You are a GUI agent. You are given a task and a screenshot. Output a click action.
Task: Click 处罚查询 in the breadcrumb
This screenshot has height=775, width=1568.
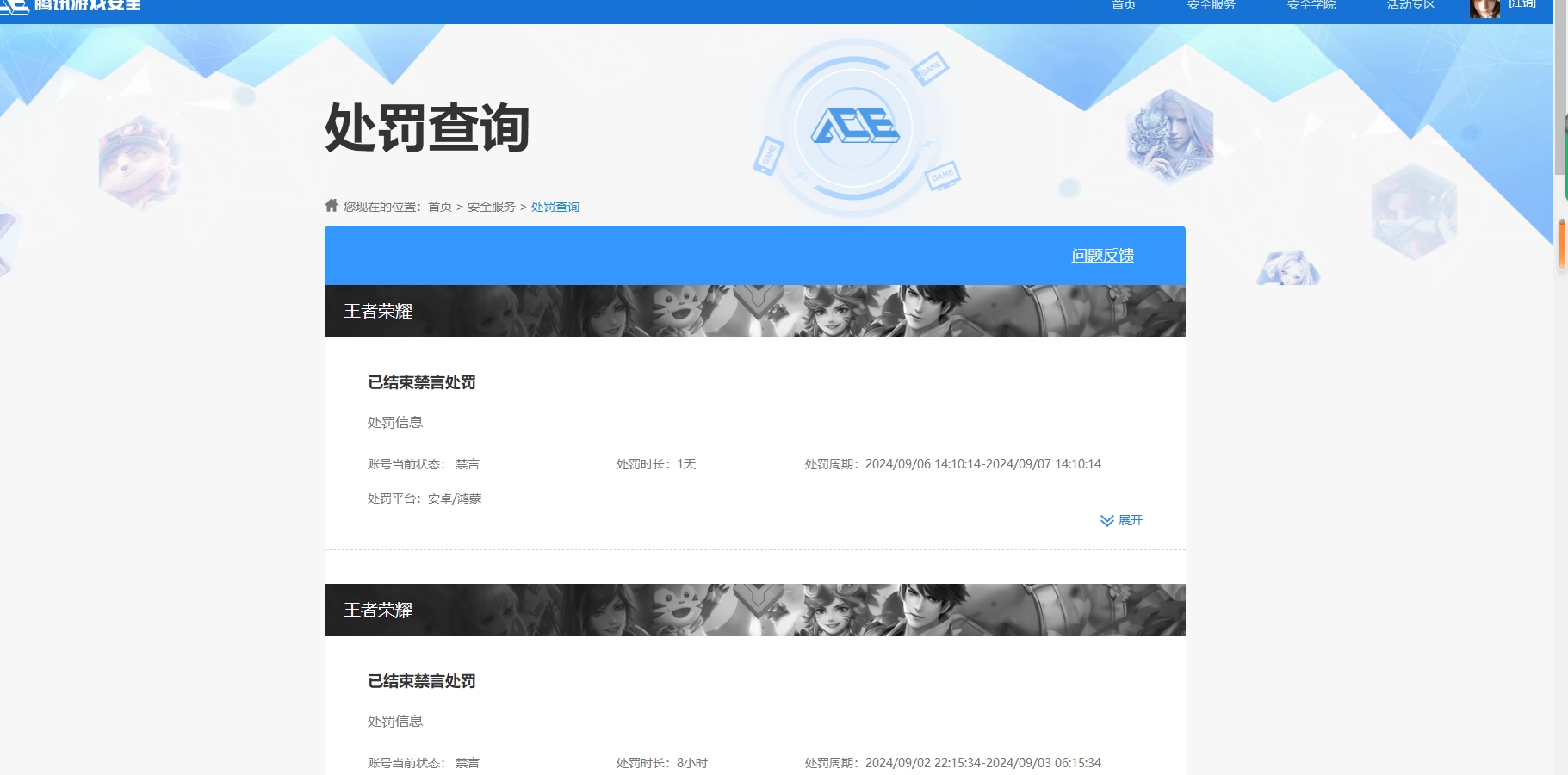pos(555,207)
